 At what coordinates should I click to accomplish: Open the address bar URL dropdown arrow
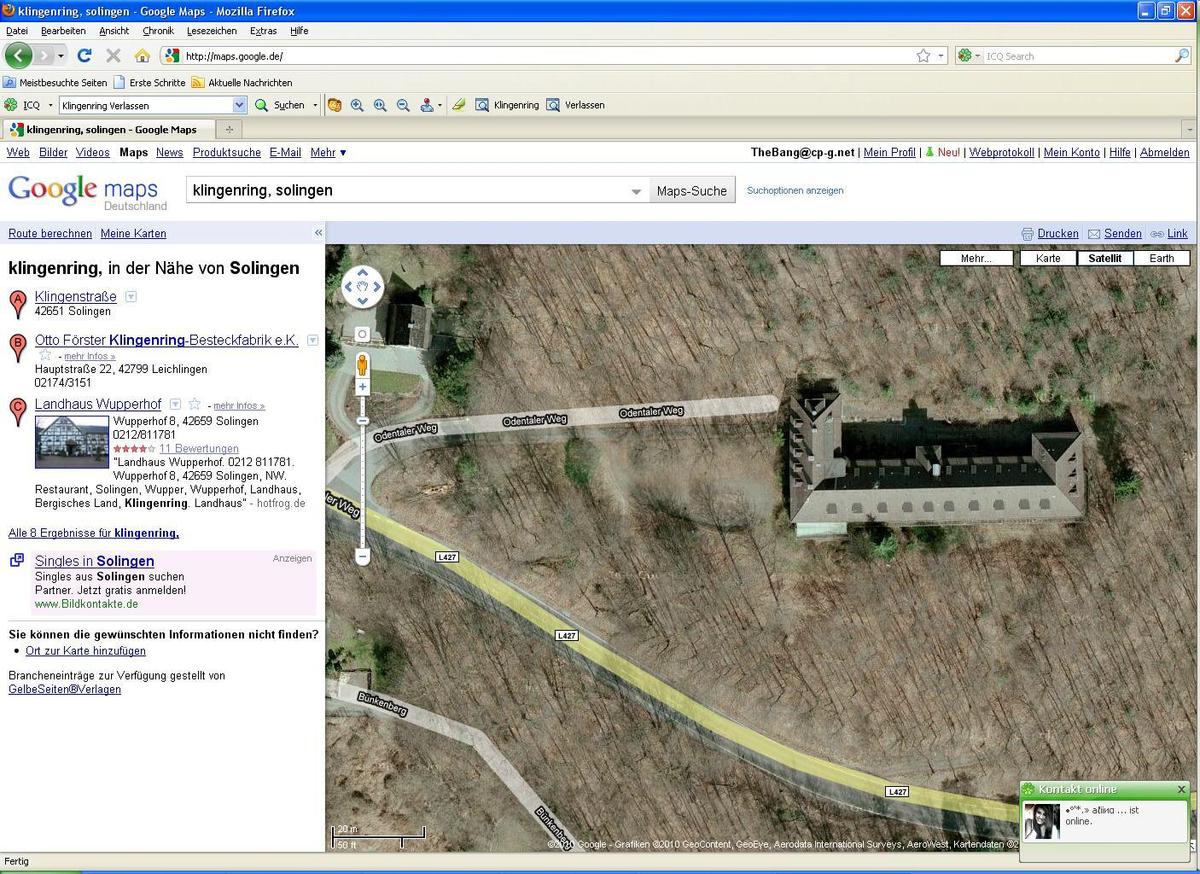click(x=941, y=56)
